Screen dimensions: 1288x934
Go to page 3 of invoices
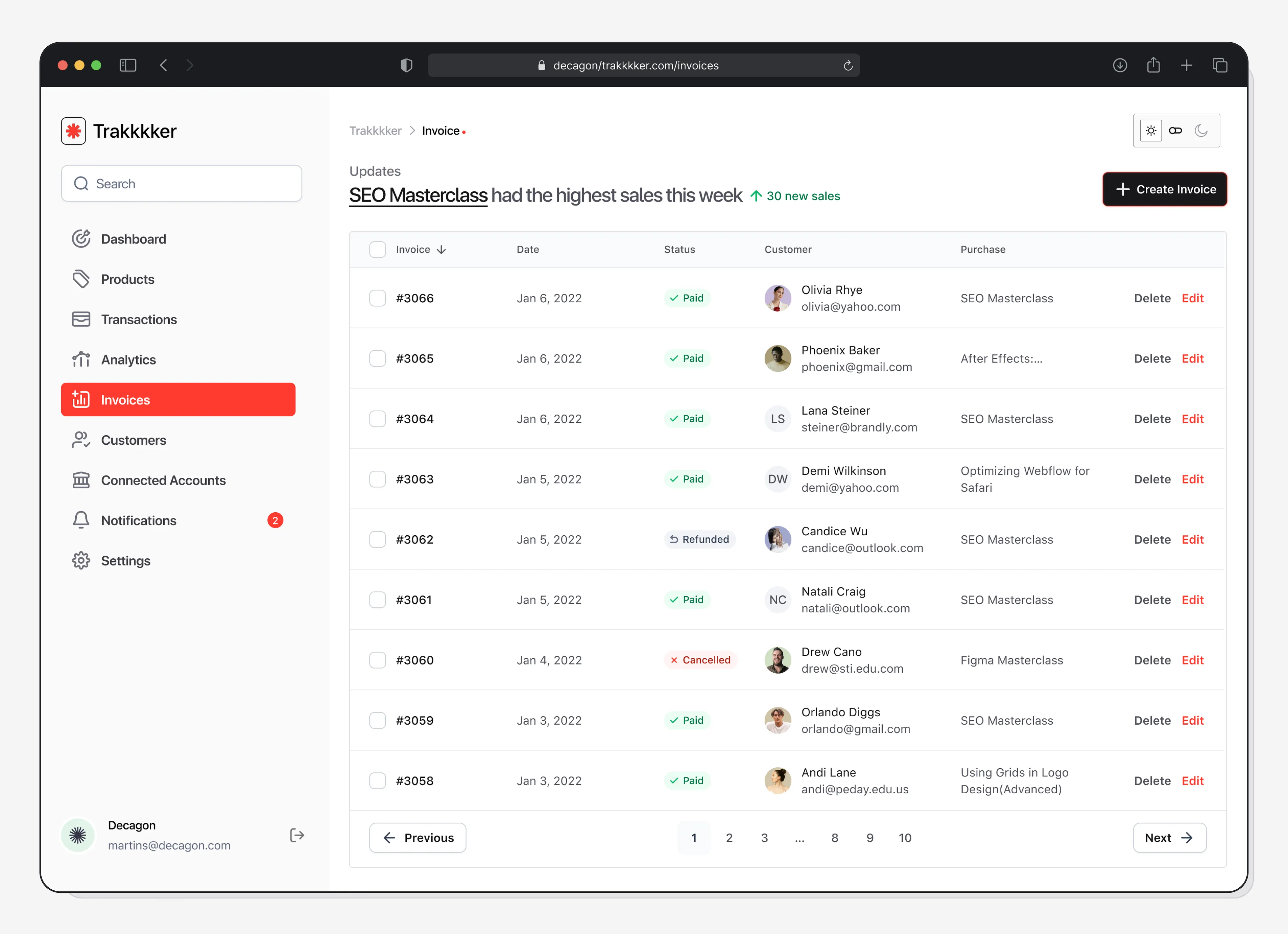pyautogui.click(x=764, y=837)
